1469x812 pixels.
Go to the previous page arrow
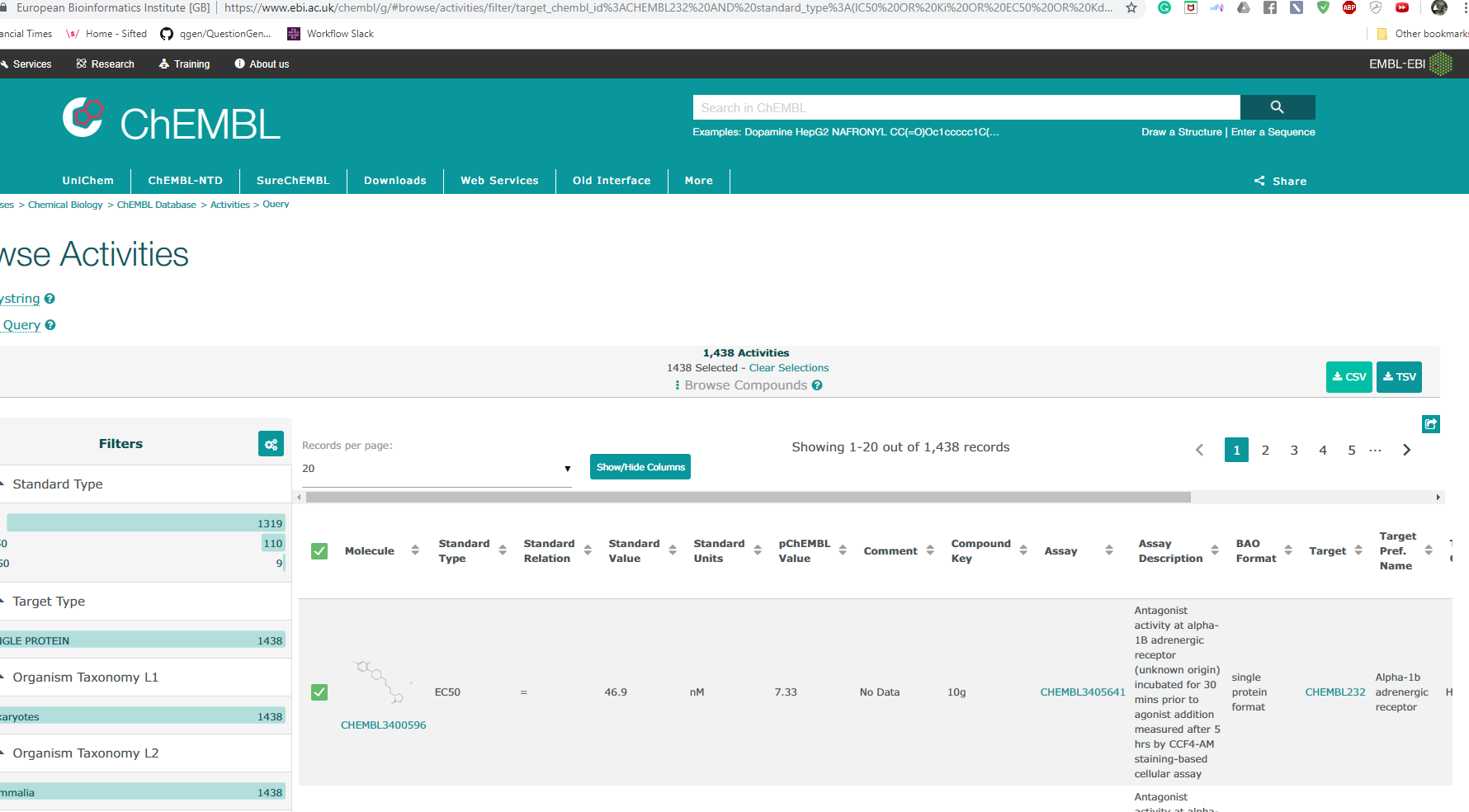click(1200, 450)
